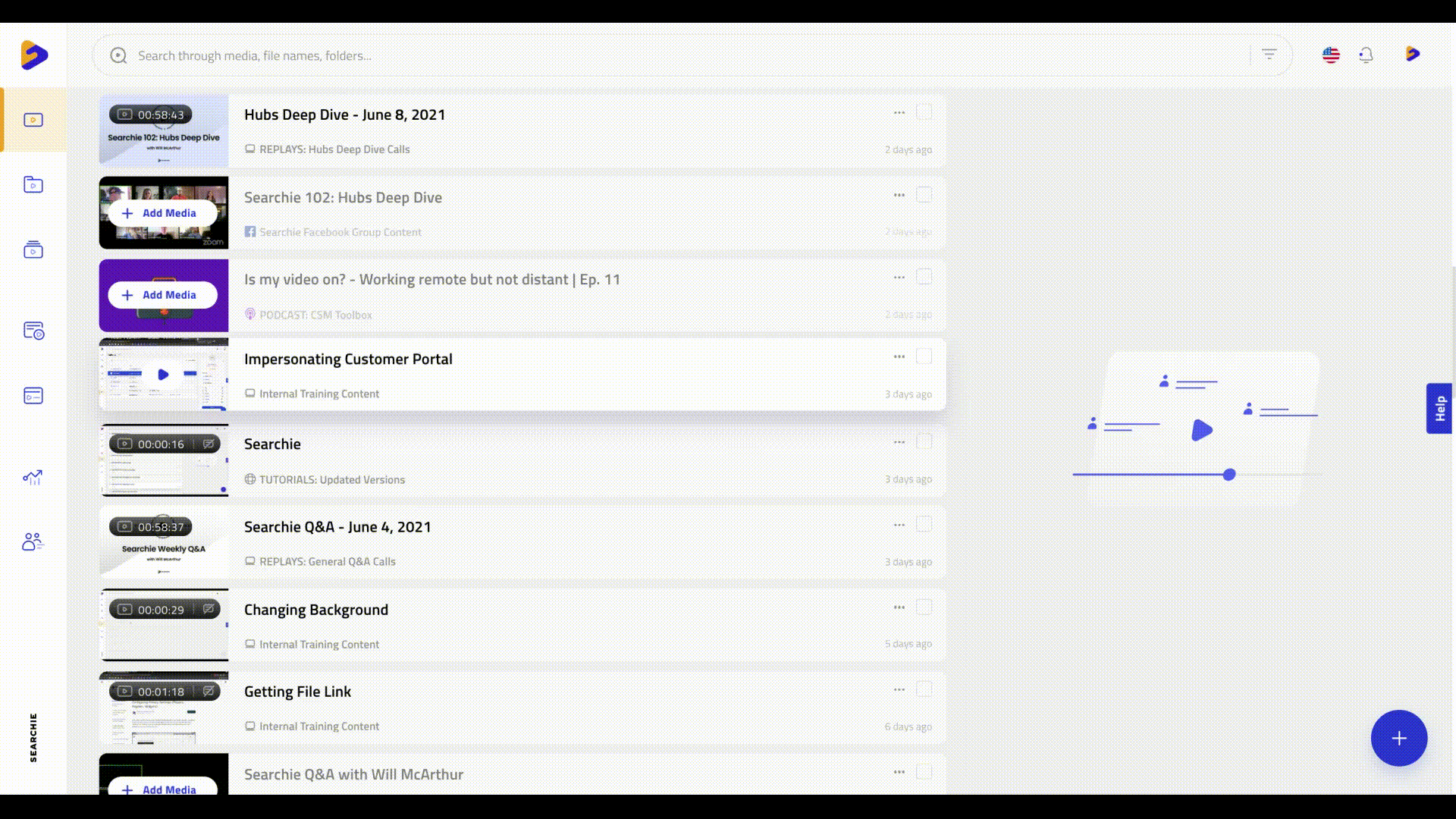Open more options for Changing Background
This screenshot has width=1456, height=819.
coord(899,607)
